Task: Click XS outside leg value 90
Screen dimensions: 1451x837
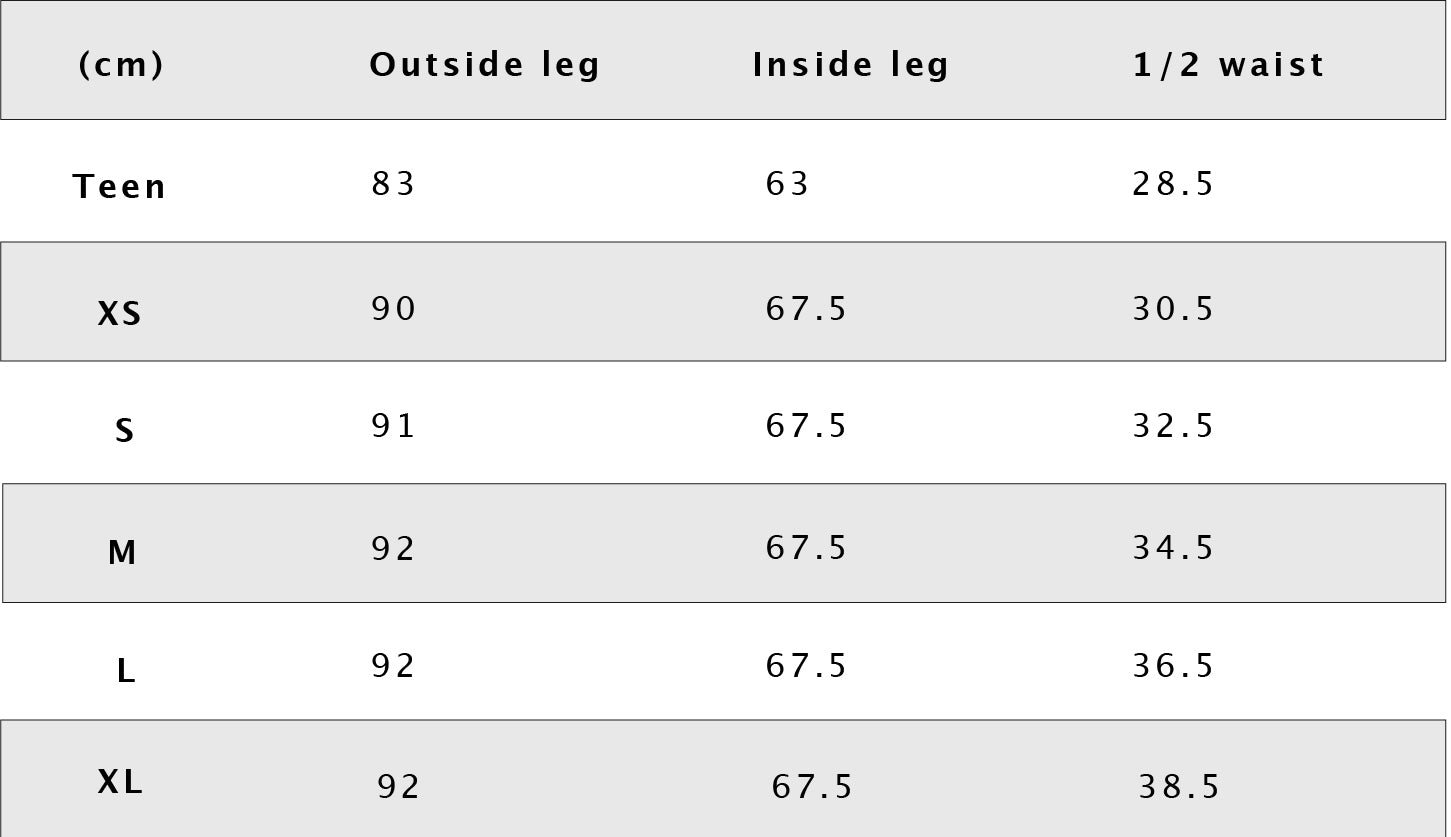Action: pyautogui.click(x=393, y=309)
